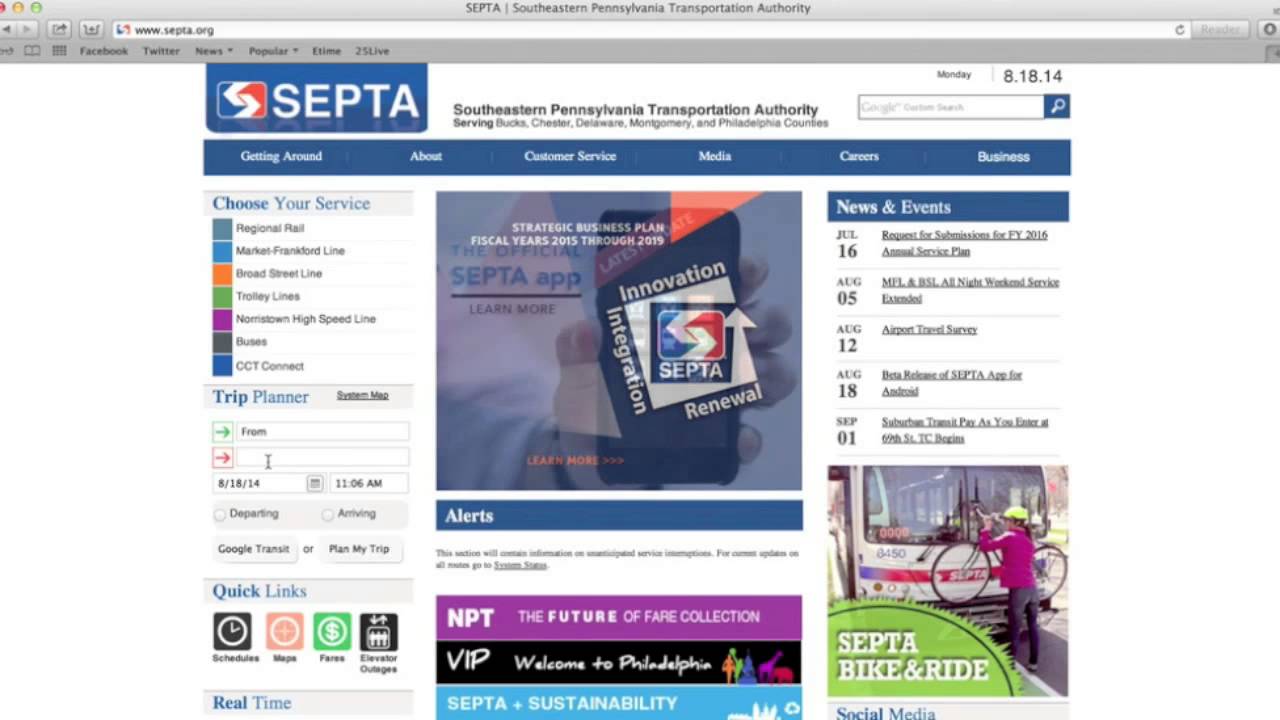Viewport: 1280px width, 720px height.
Task: Open the Etime bookmark
Action: coord(326,51)
